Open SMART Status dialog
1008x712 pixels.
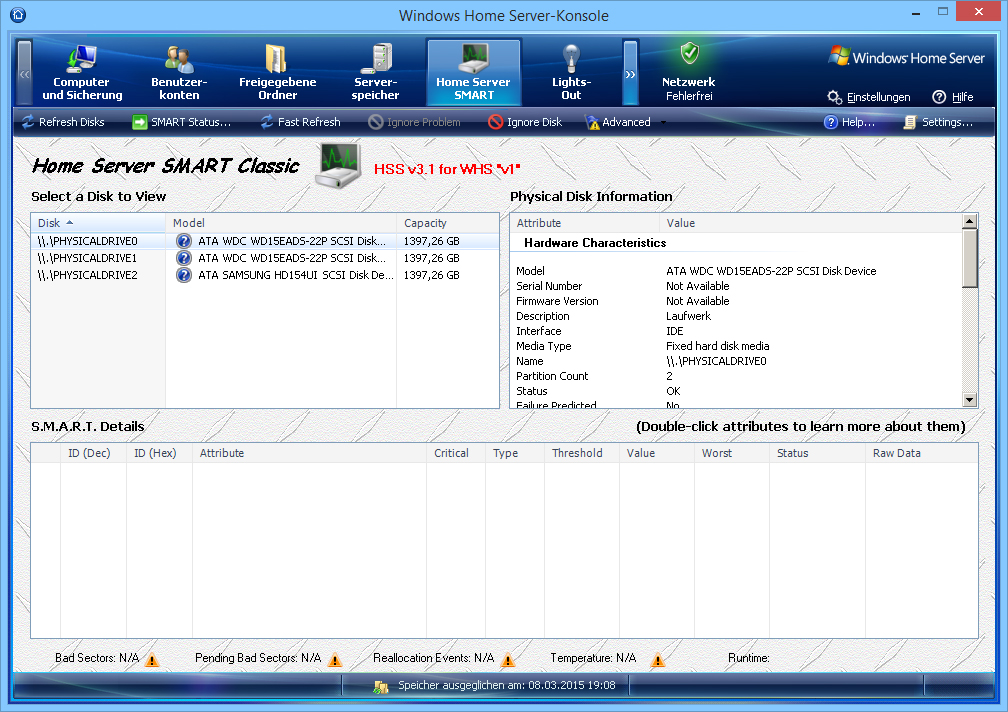pos(181,122)
